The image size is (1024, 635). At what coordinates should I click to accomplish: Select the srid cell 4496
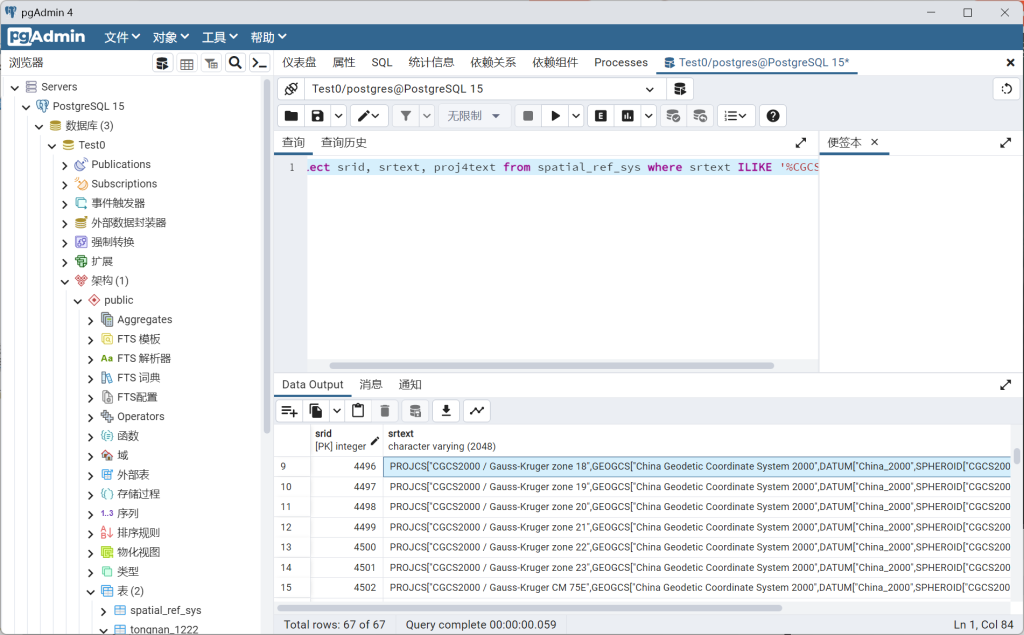point(347,466)
